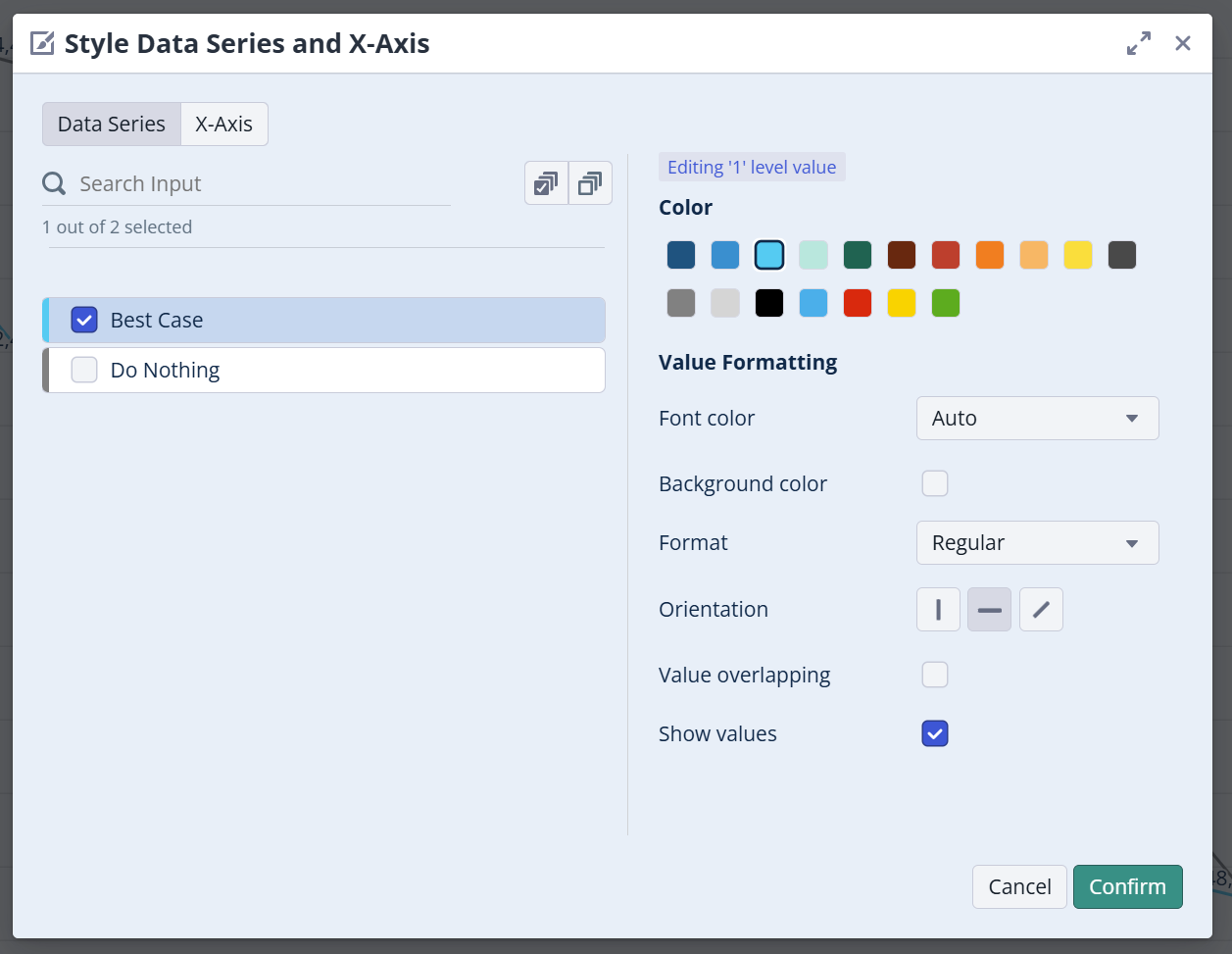Switch to the X-Axis tab
Image resolution: width=1232 pixels, height=954 pixels.
223,125
